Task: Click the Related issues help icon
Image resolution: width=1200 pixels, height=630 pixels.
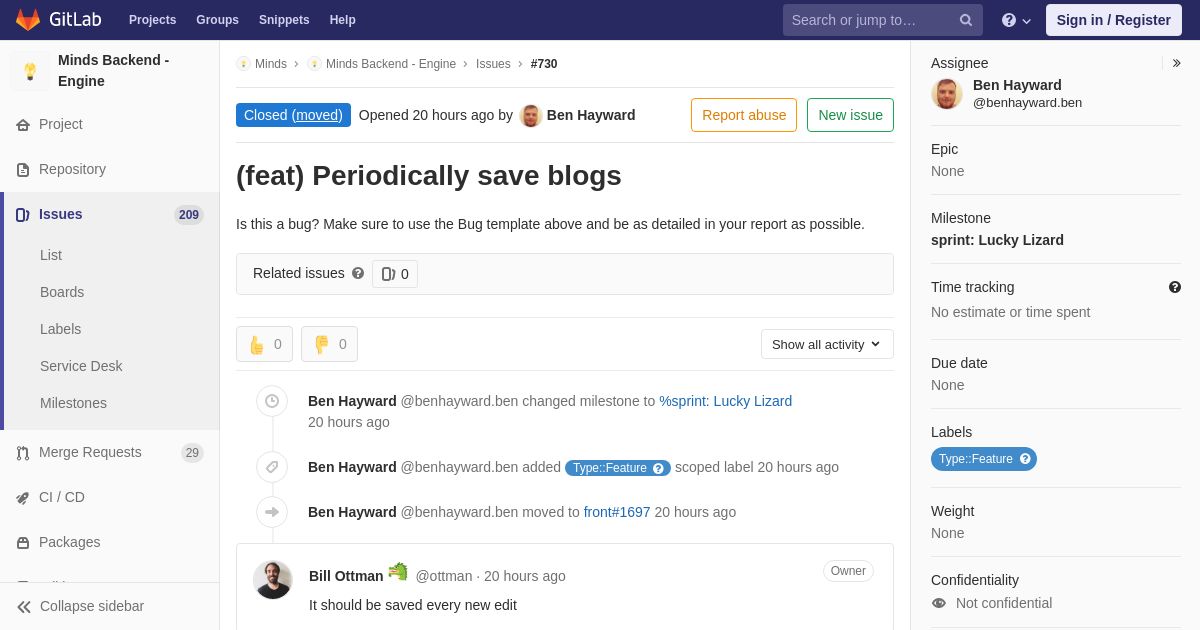Action: tap(358, 273)
